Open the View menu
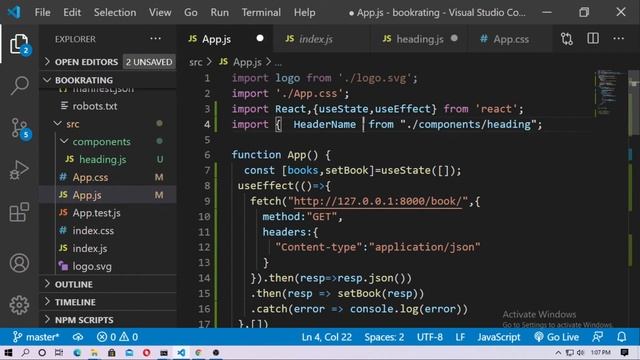 160,12
